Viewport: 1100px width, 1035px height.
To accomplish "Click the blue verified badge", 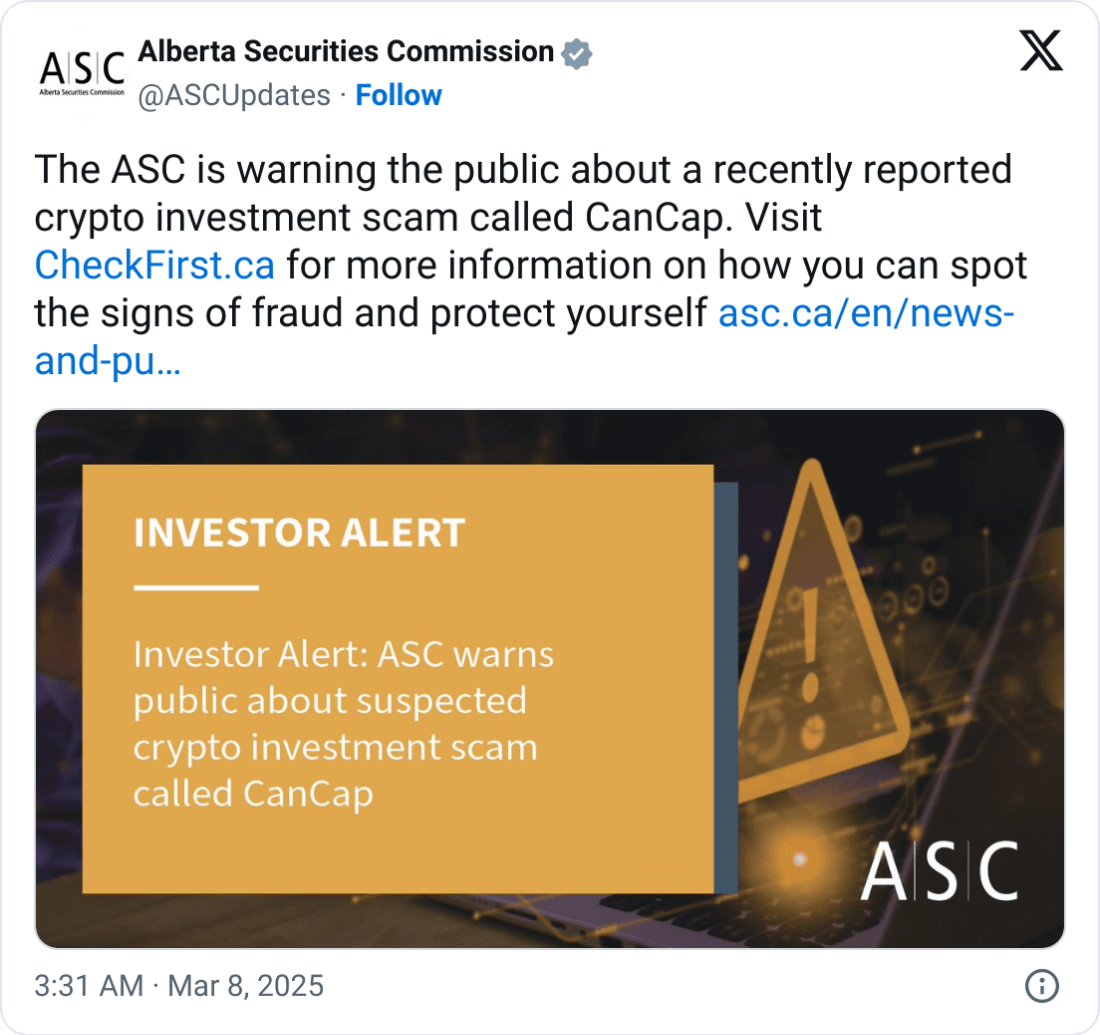I will pos(577,53).
